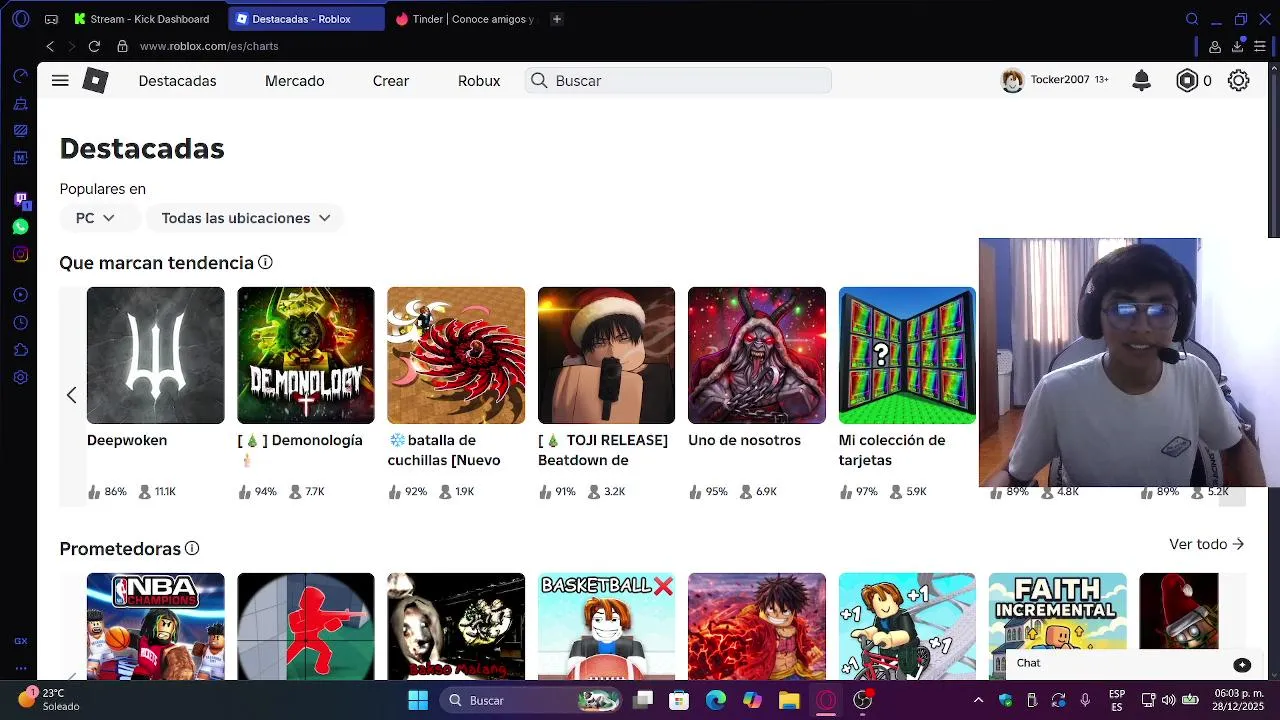The image size is (1280, 720).
Task: Open WhatsApp in the Opera sidebar
Action: click(20, 227)
